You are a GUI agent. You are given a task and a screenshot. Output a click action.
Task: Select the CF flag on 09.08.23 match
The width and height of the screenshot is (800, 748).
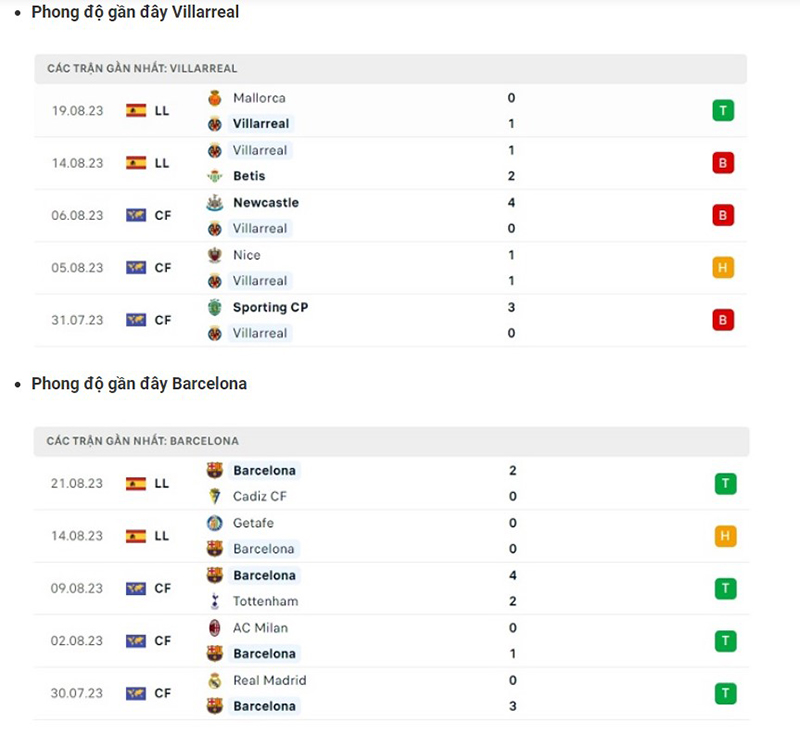coord(136,589)
